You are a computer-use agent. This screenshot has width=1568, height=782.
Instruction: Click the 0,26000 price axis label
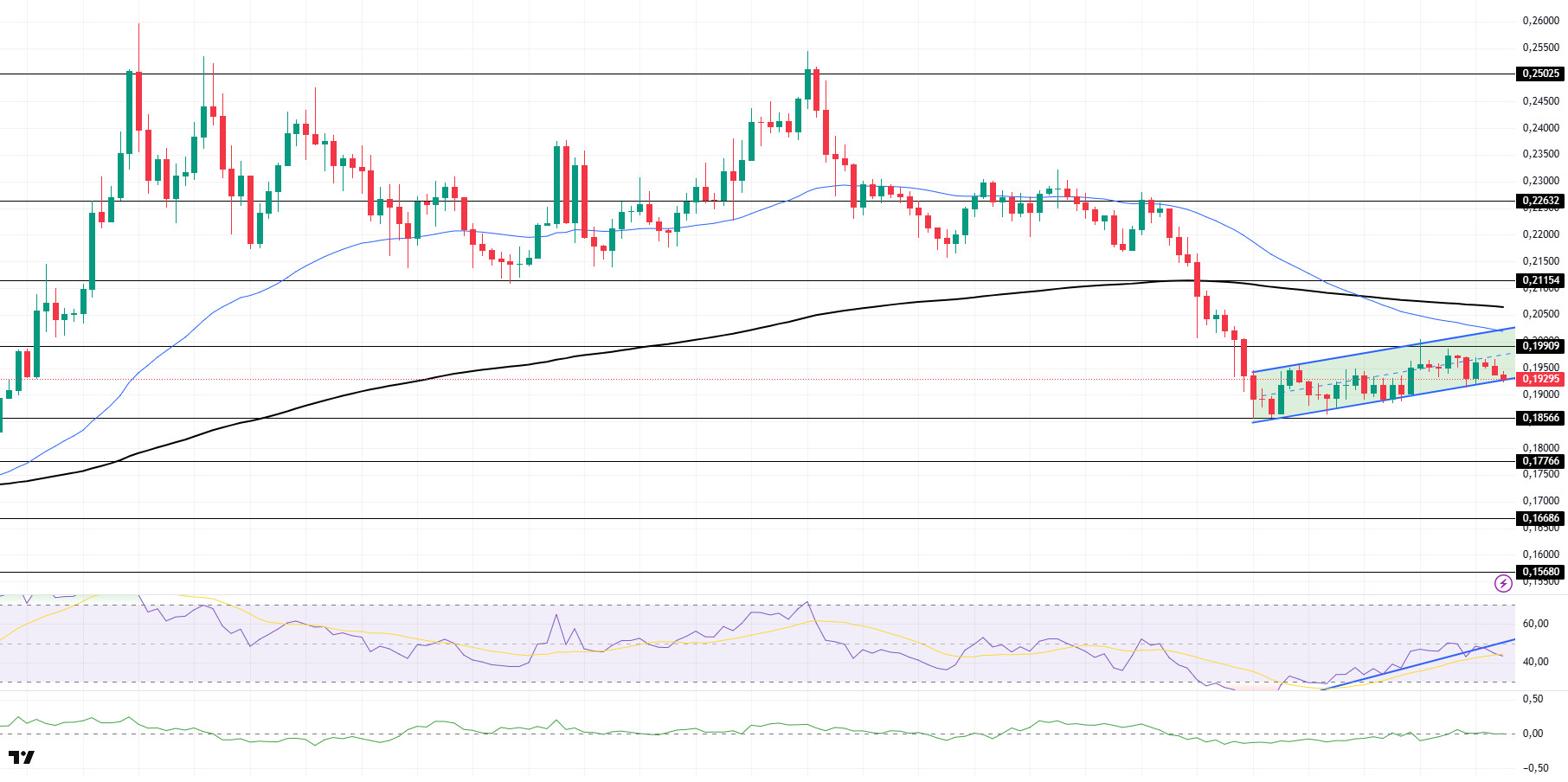(x=1540, y=21)
